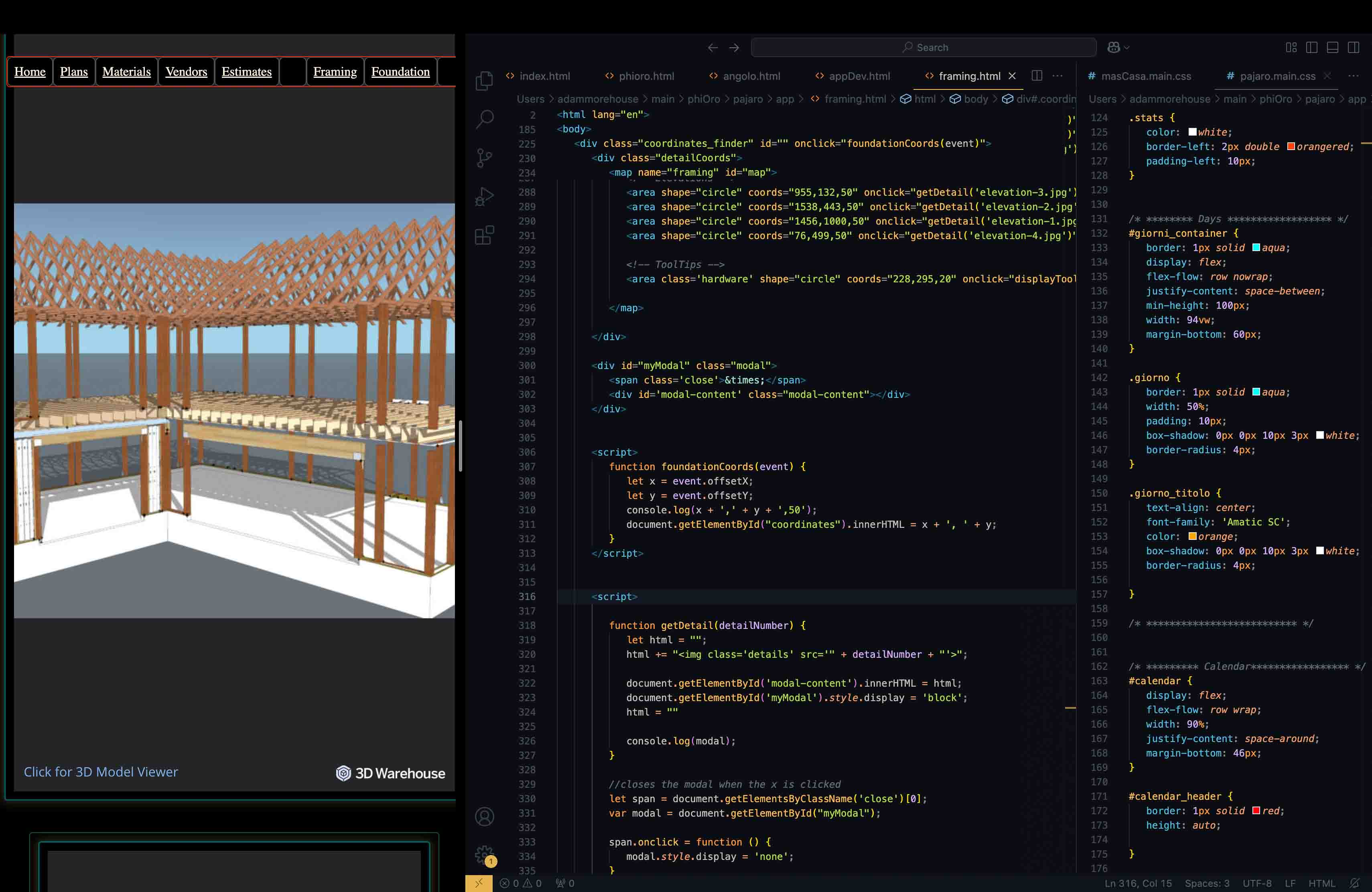Image resolution: width=1372 pixels, height=892 pixels.
Task: Click the go back arrow
Action: coord(712,47)
